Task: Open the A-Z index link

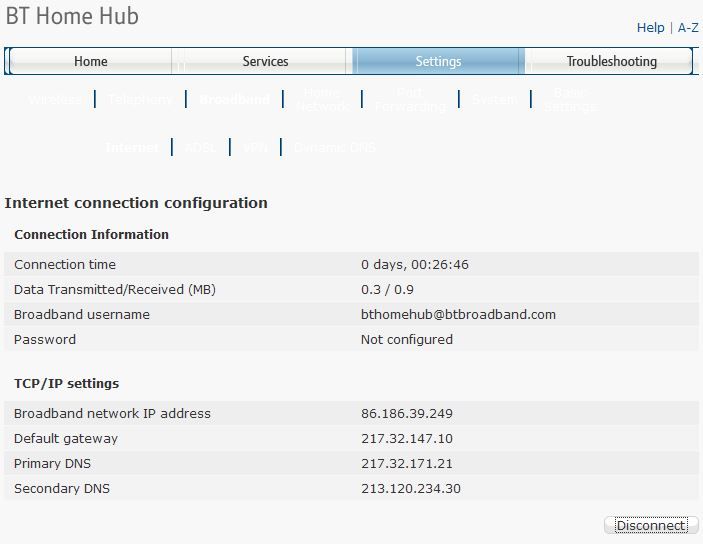Action: point(688,28)
